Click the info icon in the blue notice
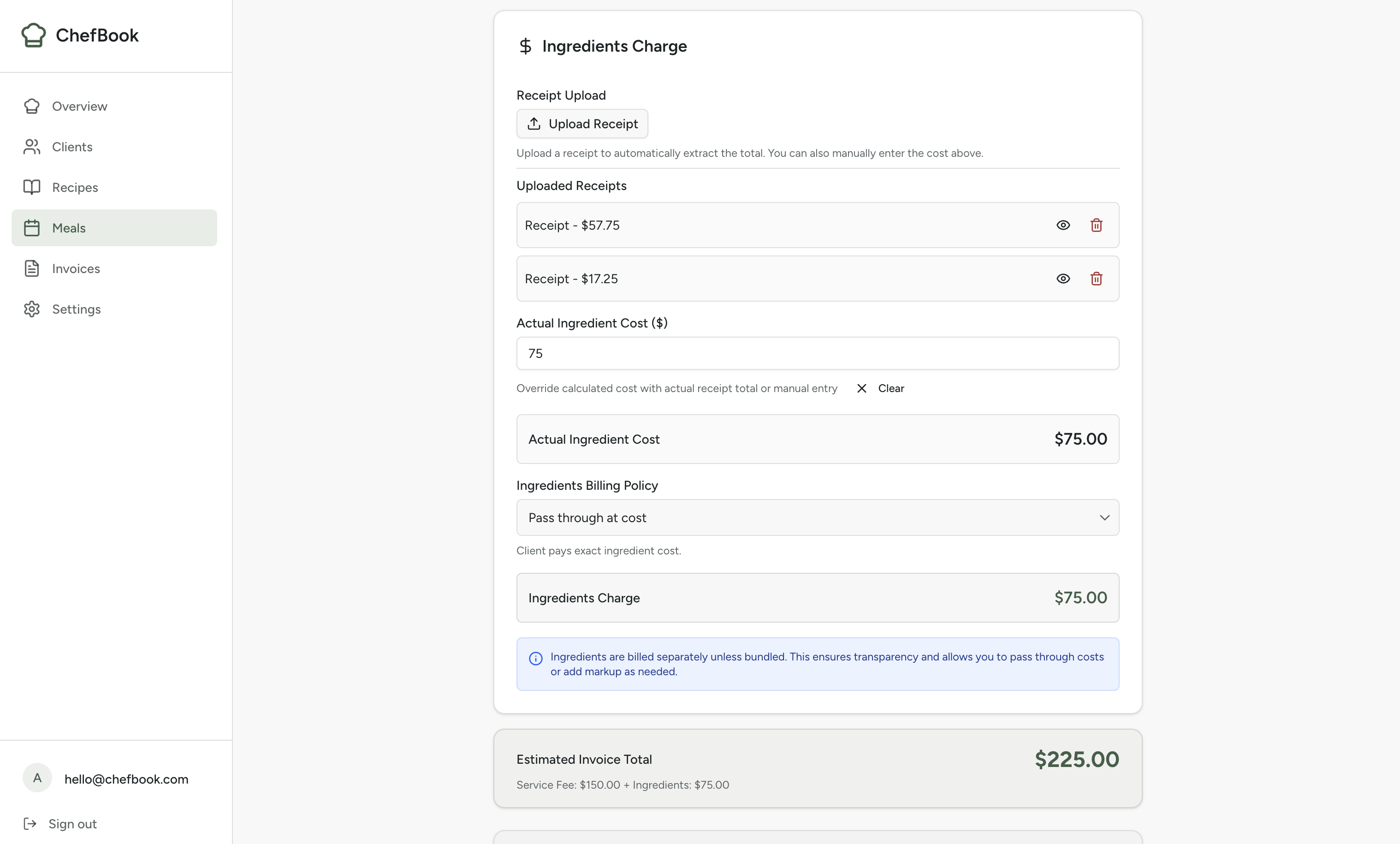1400x844 pixels. click(x=536, y=658)
